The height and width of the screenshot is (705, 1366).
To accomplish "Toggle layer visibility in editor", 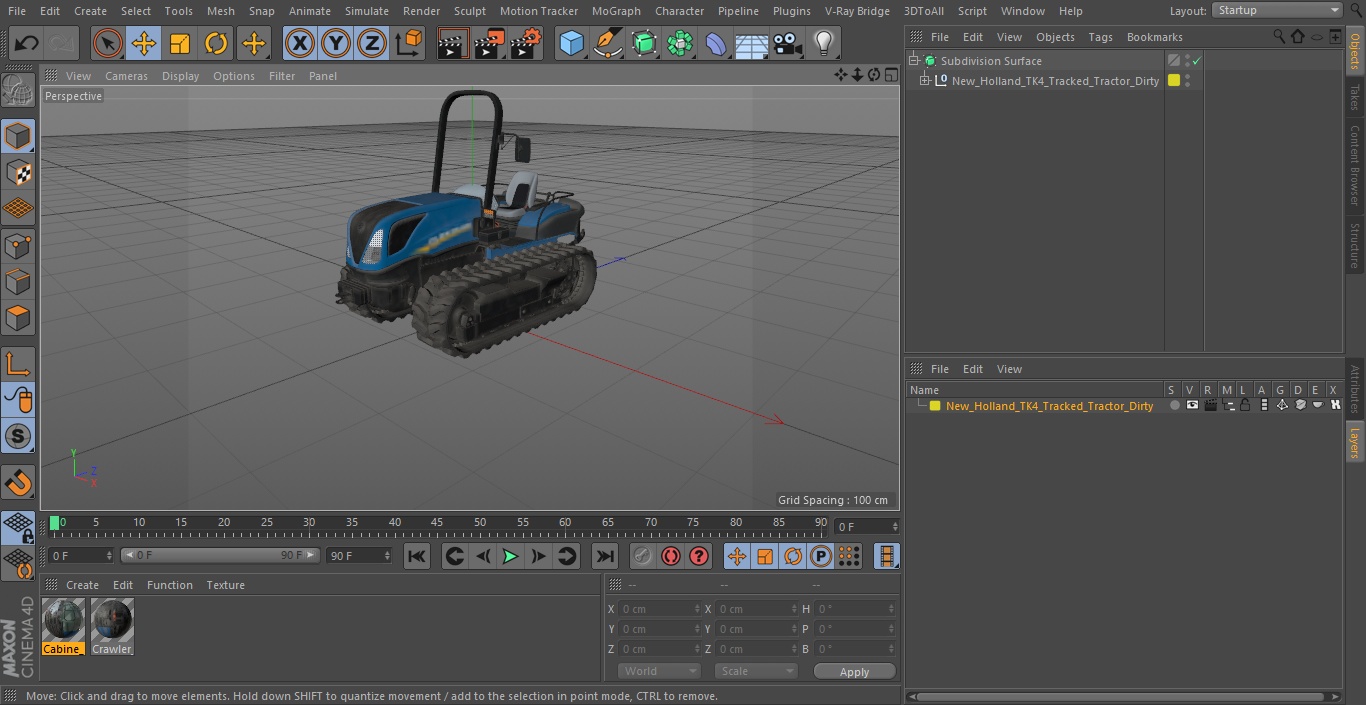I will (x=1192, y=406).
